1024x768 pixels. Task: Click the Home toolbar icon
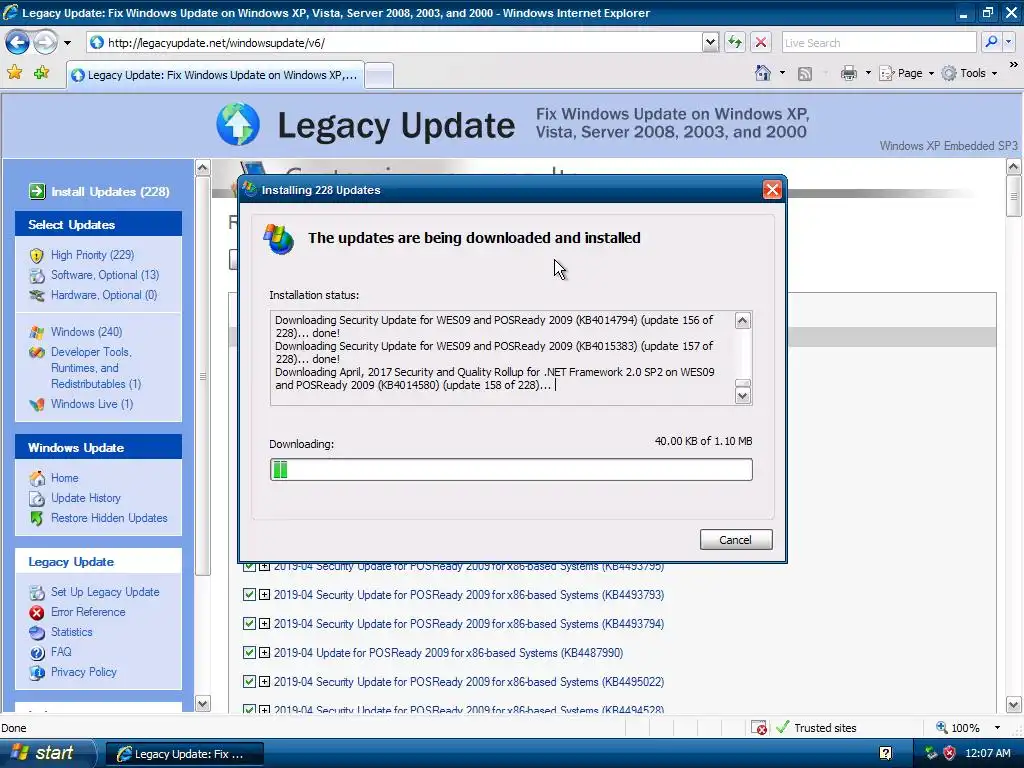(763, 73)
